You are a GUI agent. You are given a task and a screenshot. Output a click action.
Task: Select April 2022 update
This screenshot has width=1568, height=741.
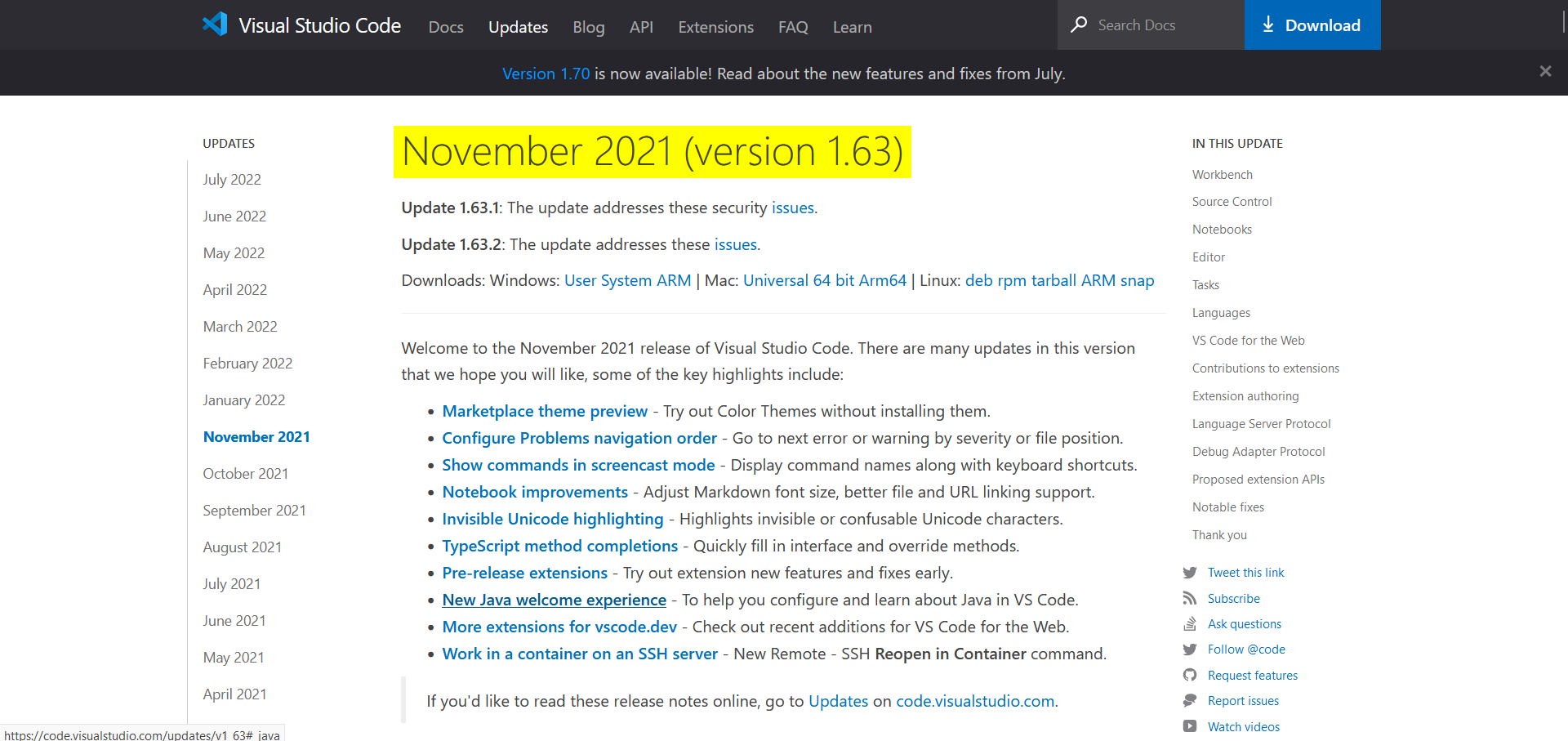235,290
